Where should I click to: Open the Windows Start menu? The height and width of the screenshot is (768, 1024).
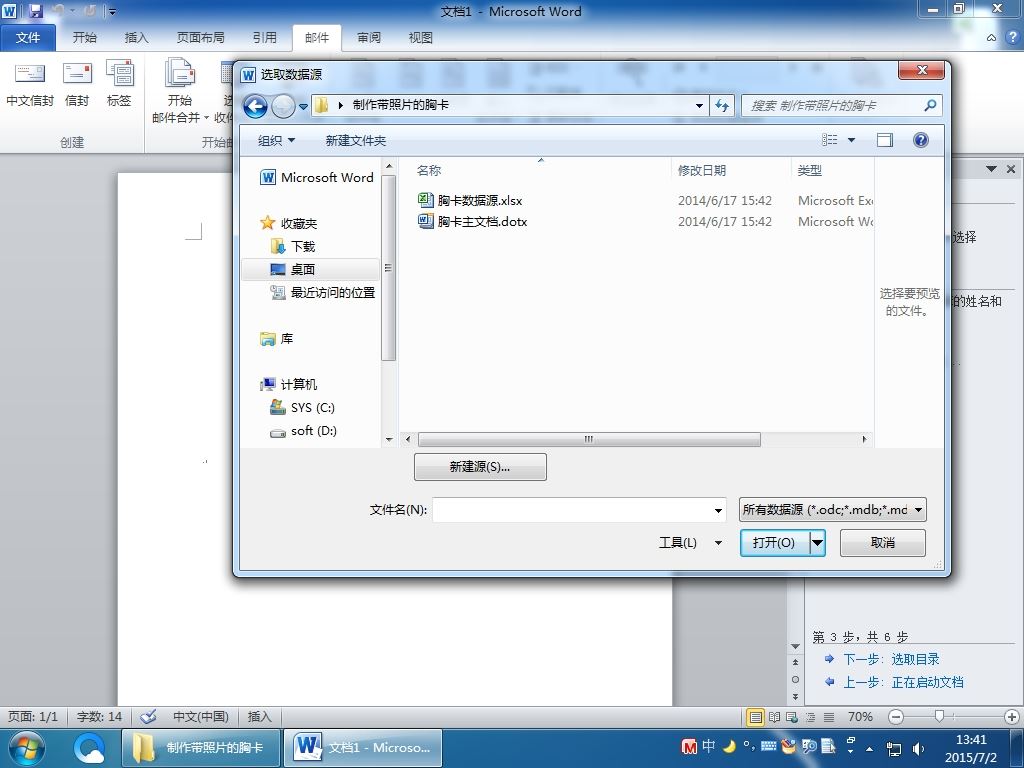pyautogui.click(x=26, y=748)
